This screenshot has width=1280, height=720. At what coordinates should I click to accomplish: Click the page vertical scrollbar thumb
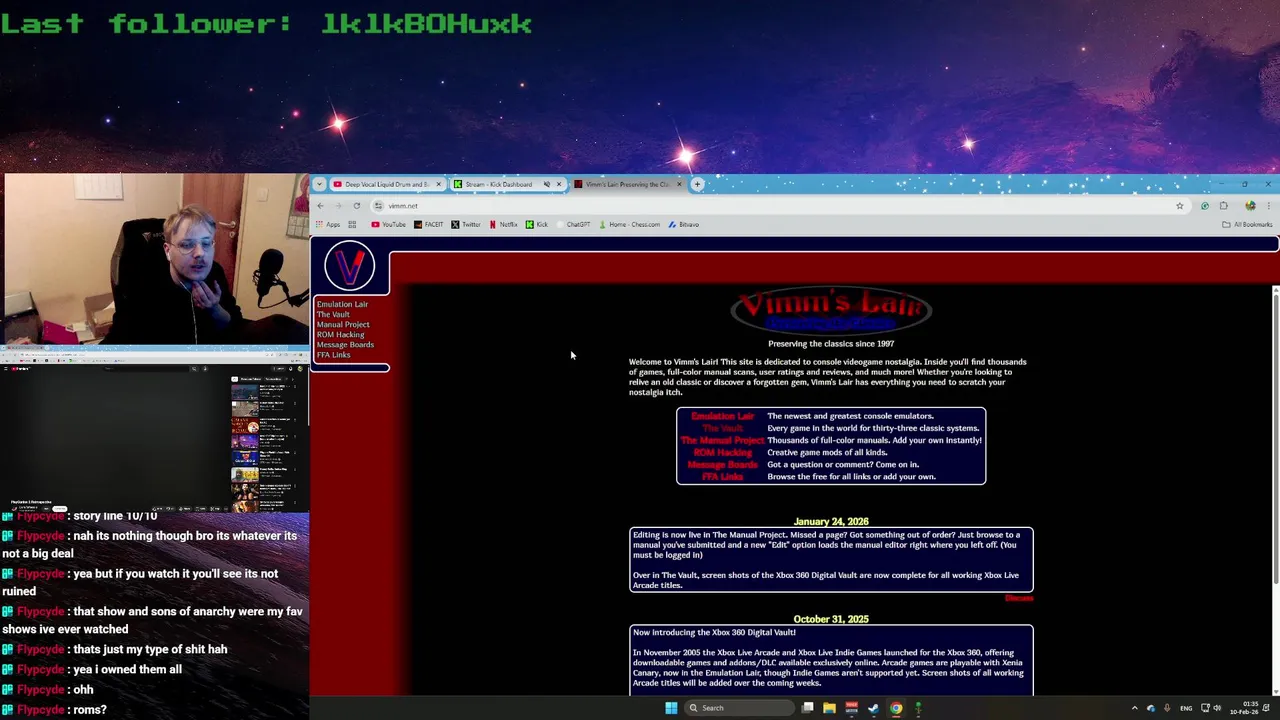click(x=1275, y=438)
